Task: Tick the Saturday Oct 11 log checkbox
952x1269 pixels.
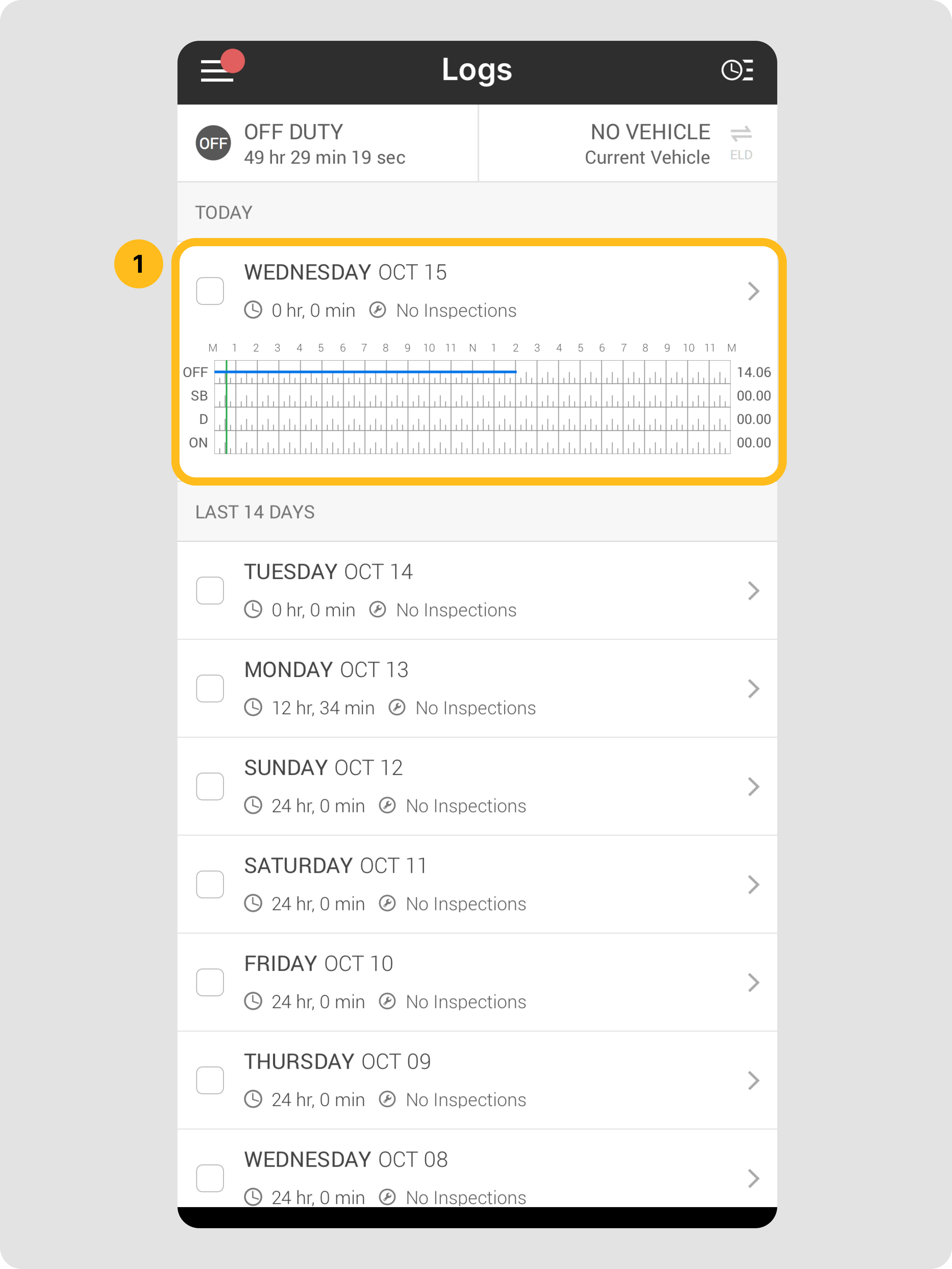Action: tap(210, 884)
